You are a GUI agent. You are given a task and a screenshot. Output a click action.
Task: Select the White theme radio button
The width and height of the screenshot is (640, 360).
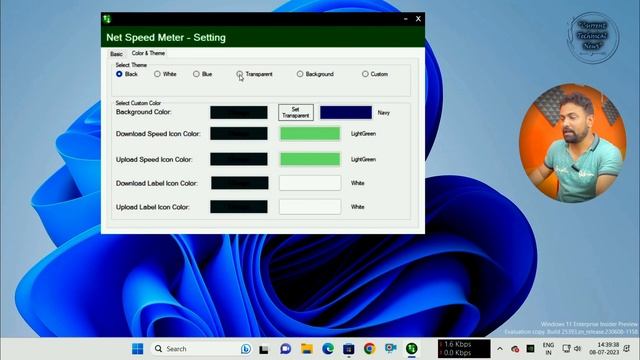(157, 74)
